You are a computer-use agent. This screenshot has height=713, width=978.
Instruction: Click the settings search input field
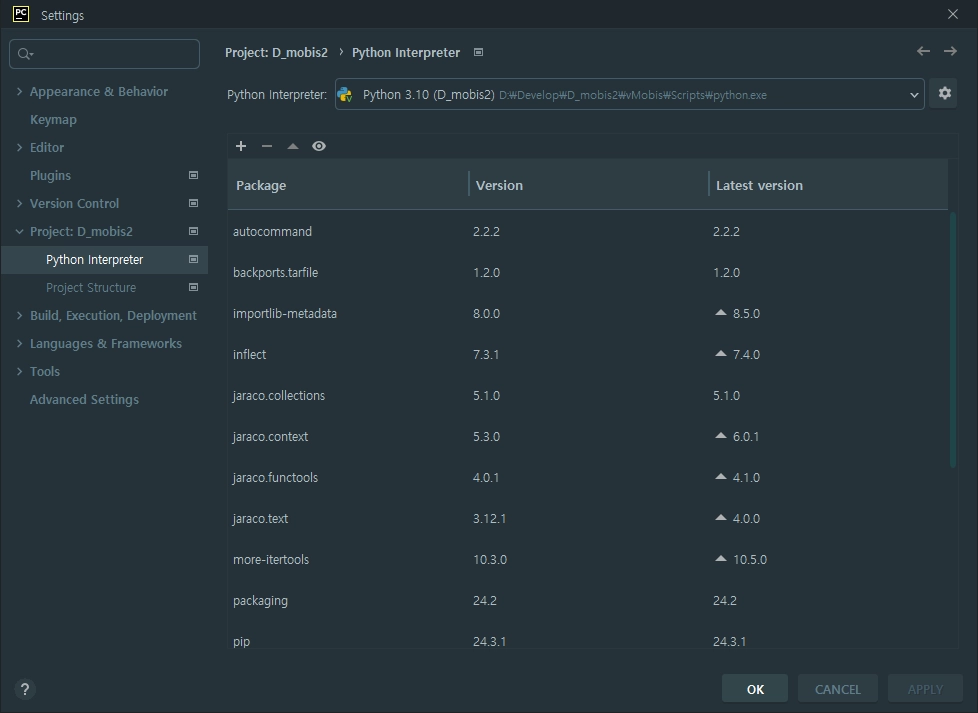pos(104,54)
